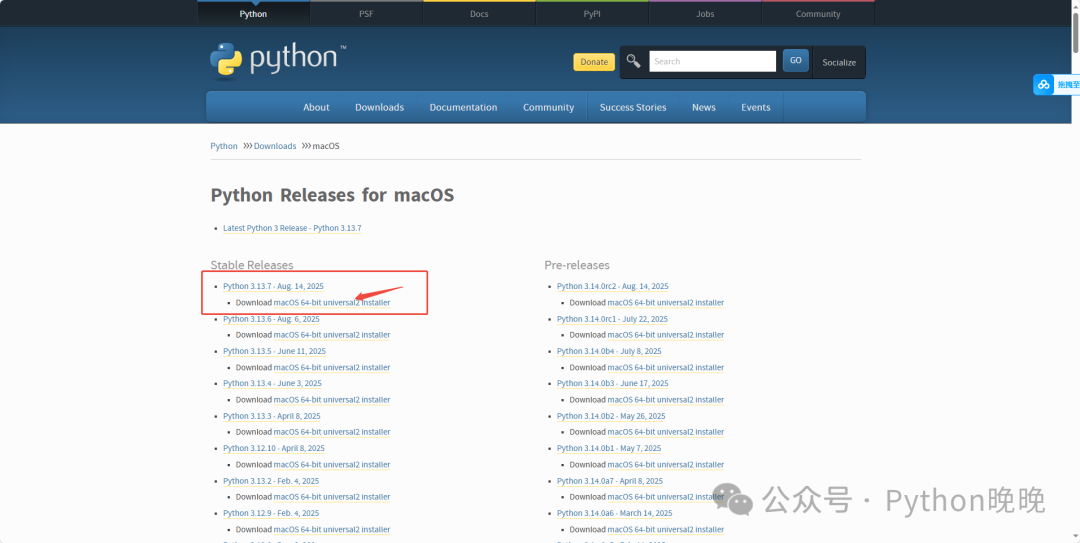Download macOS installer under Python 3.14.0b4
The height and width of the screenshot is (543, 1080).
pyautogui.click(x=666, y=367)
